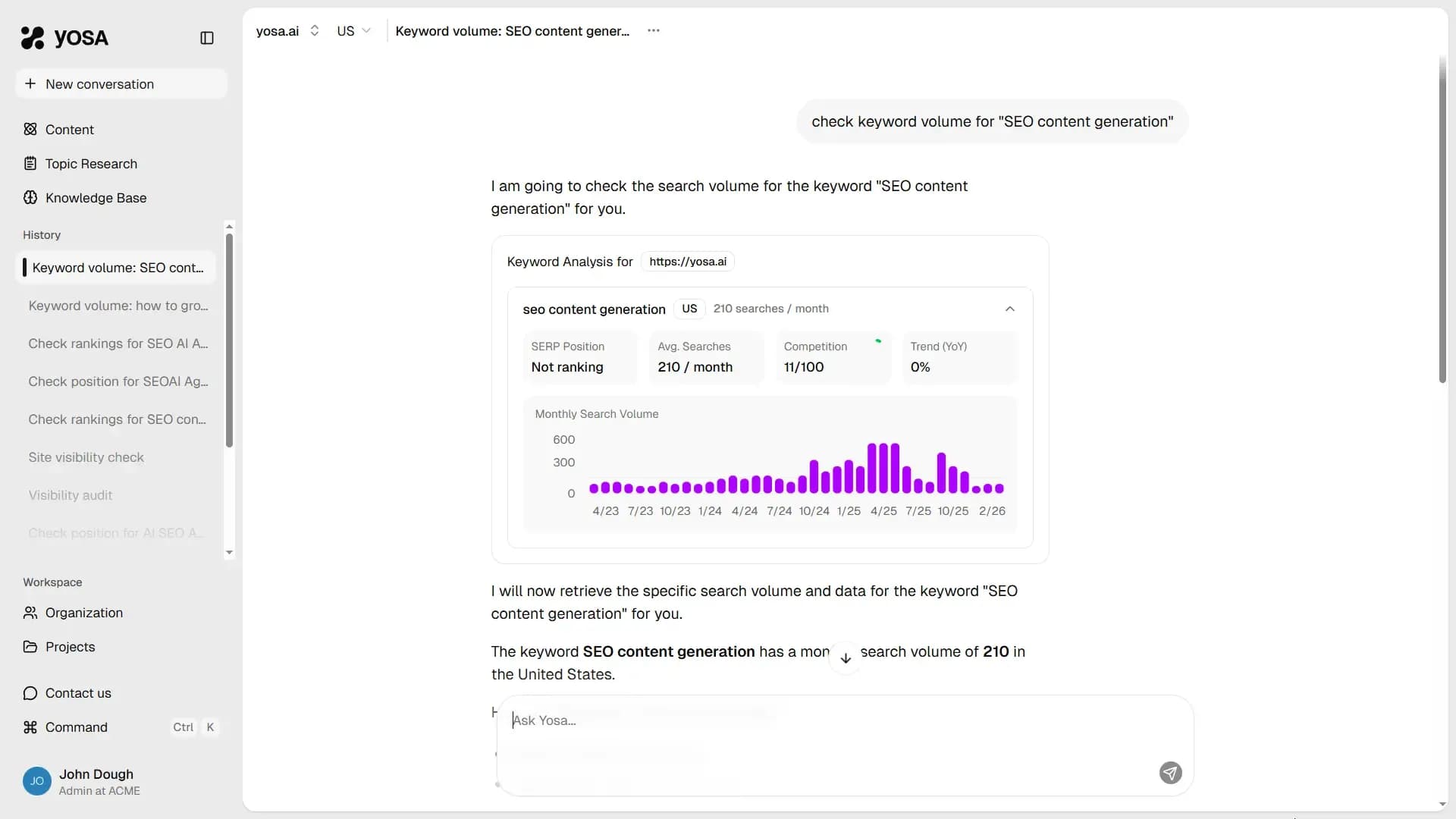Click the send message paper plane button
1456x819 pixels.
(1170, 773)
